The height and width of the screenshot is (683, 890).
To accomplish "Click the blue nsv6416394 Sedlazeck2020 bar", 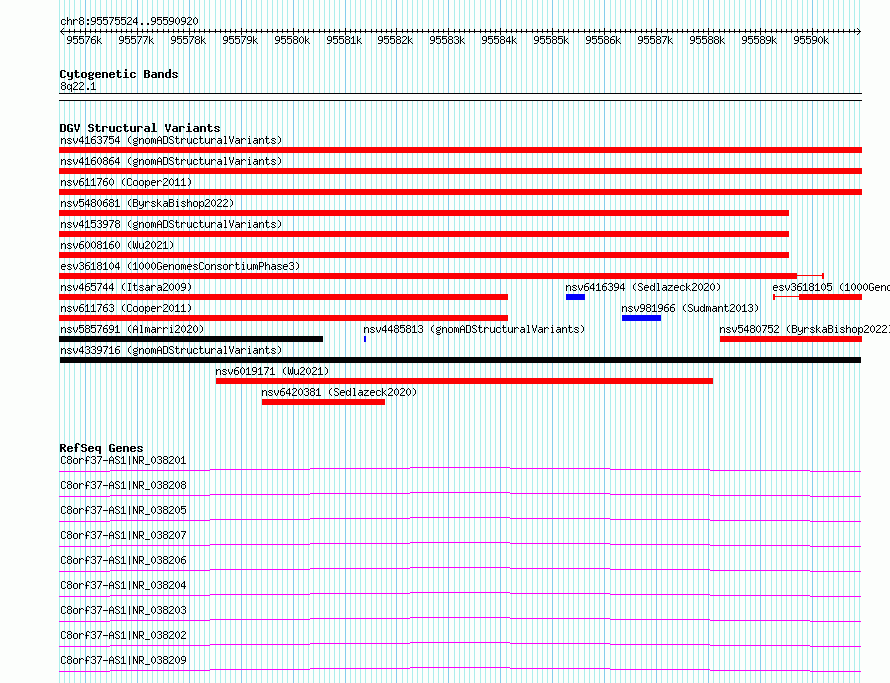I will click(x=575, y=297).
